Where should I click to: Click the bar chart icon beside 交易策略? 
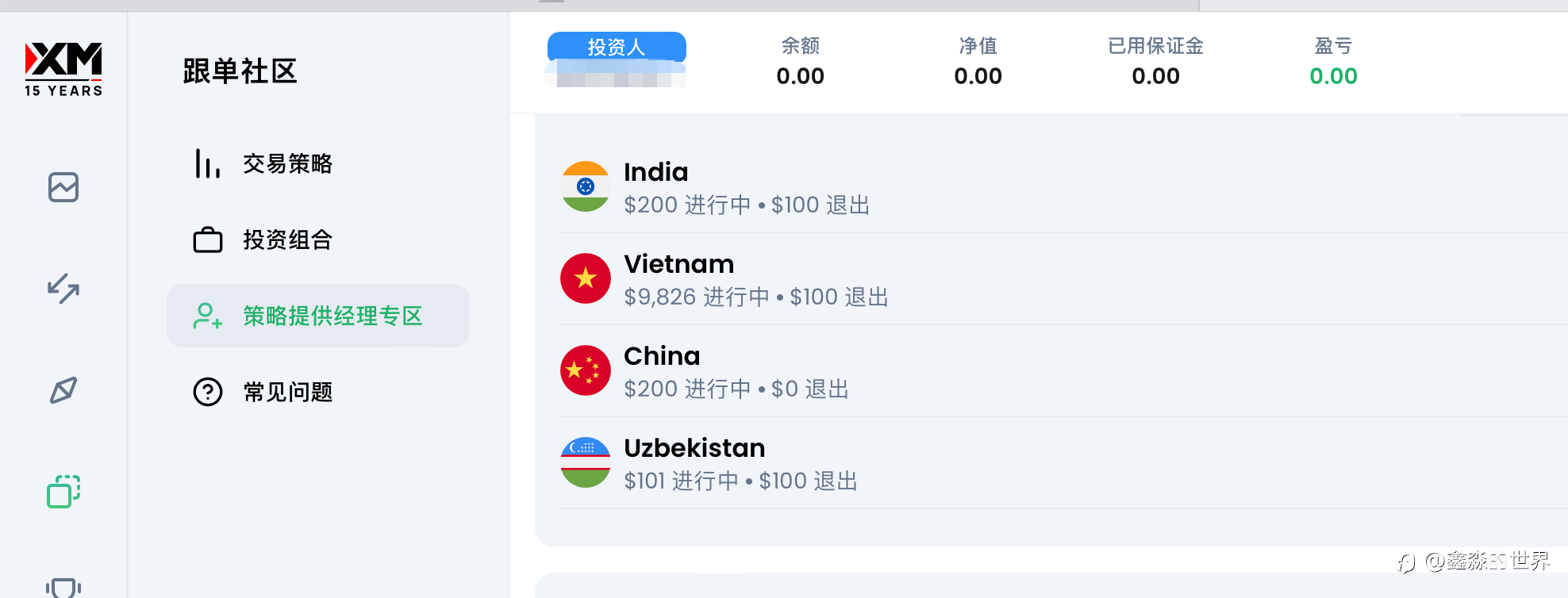coord(207,164)
